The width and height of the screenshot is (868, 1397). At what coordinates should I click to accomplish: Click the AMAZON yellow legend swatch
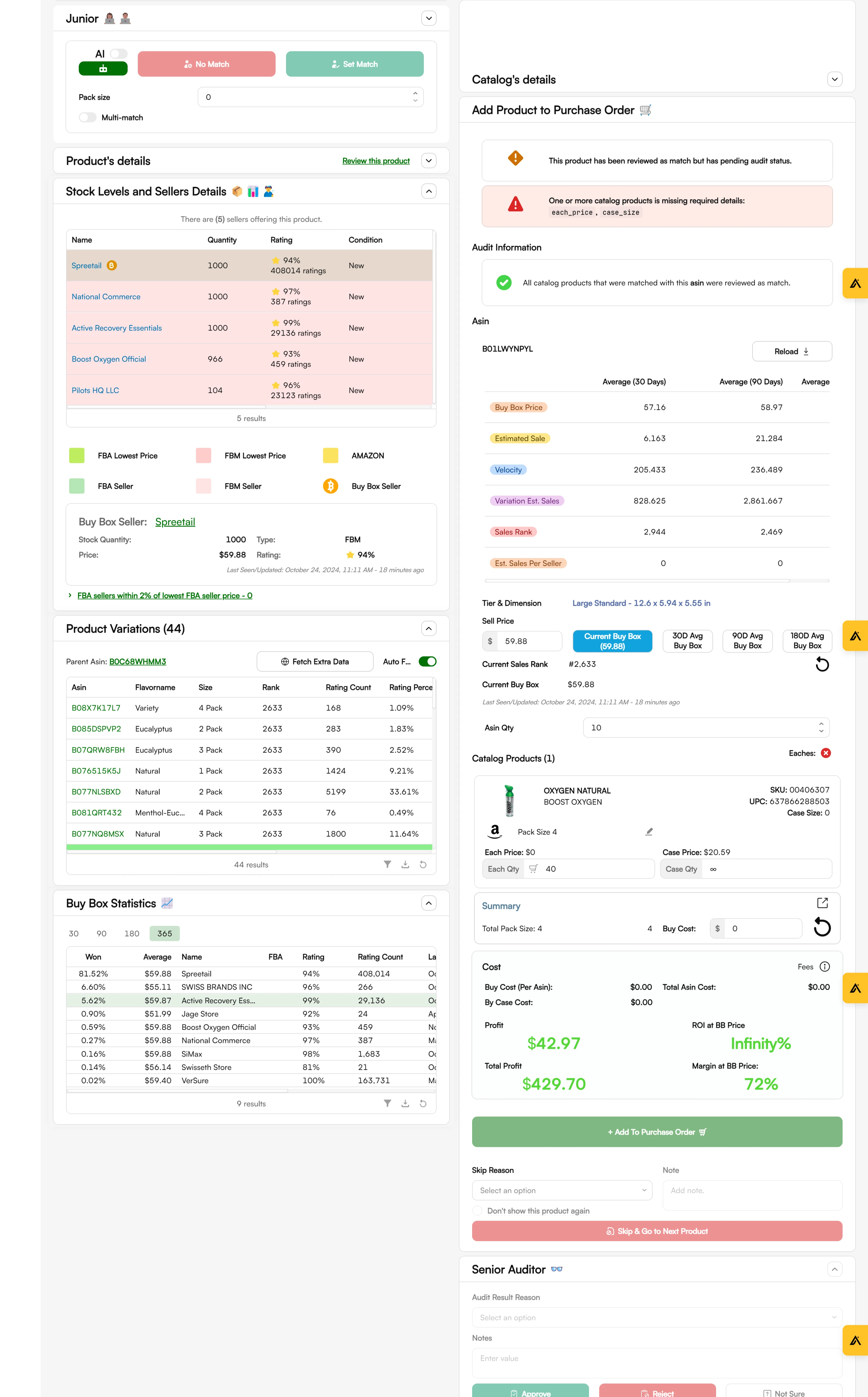[331, 455]
